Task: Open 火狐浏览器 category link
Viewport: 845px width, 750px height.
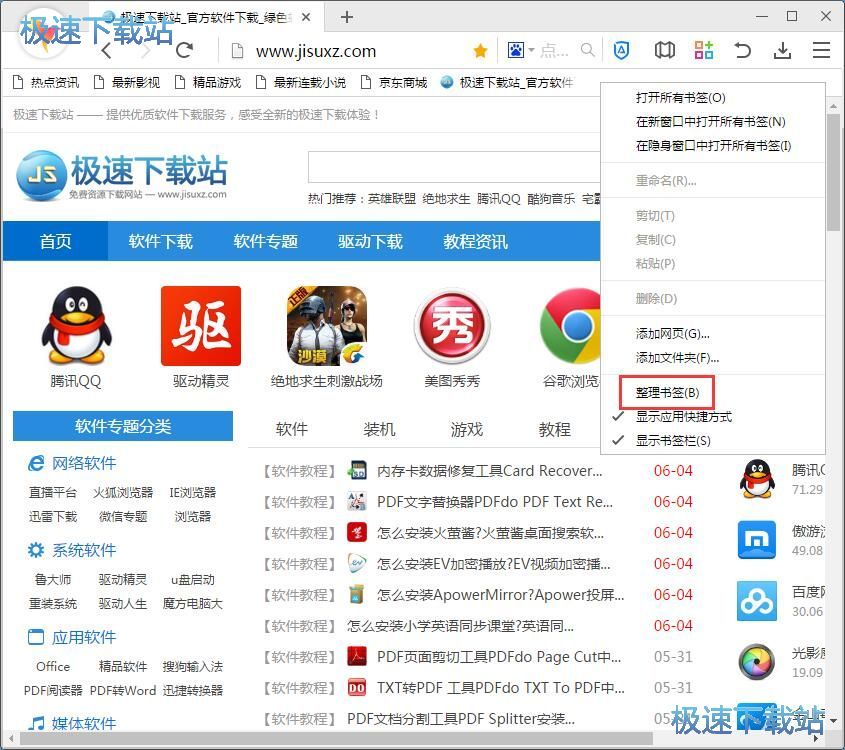Action: click(x=123, y=492)
